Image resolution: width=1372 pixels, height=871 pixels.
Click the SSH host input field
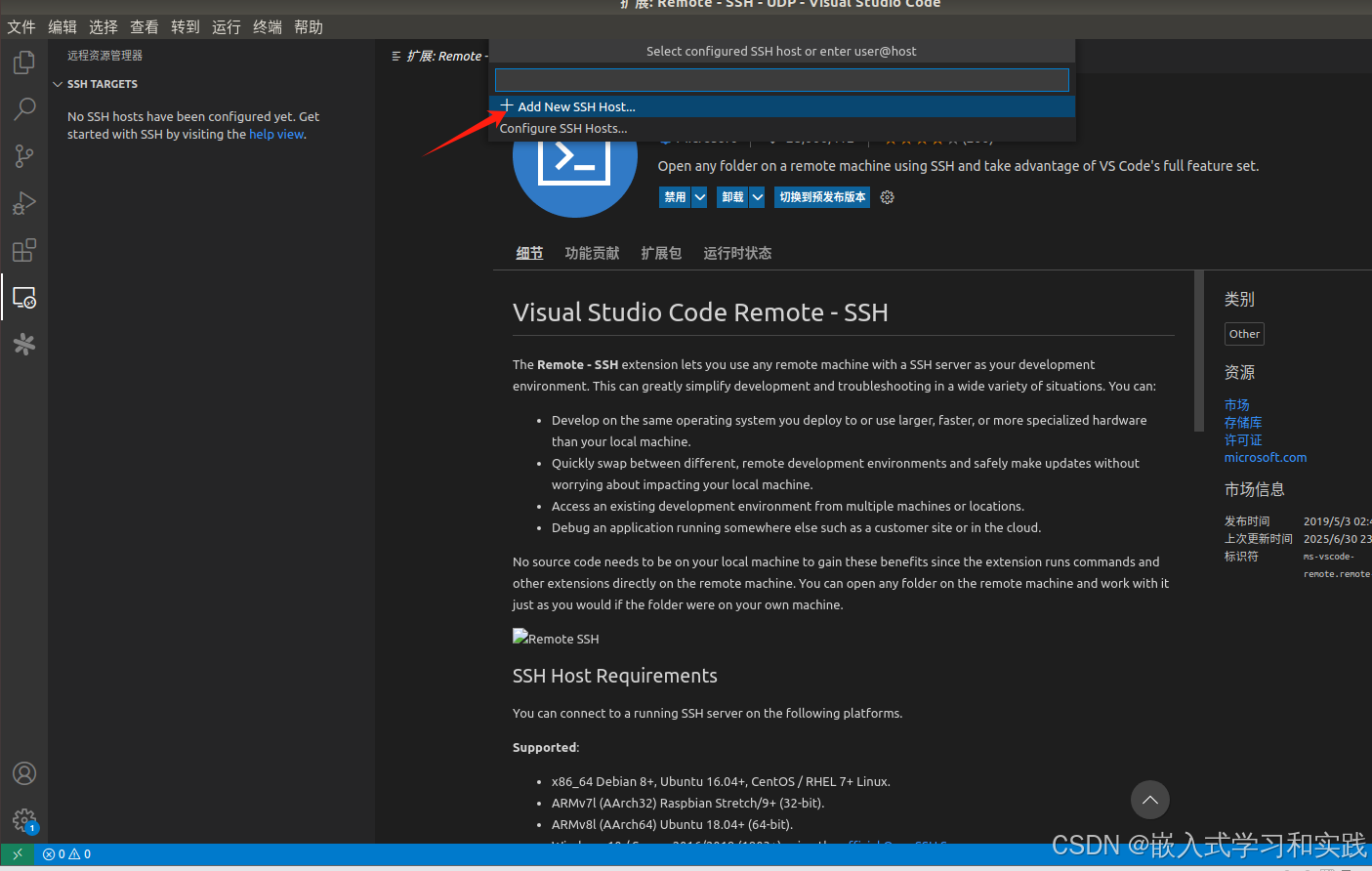point(780,80)
